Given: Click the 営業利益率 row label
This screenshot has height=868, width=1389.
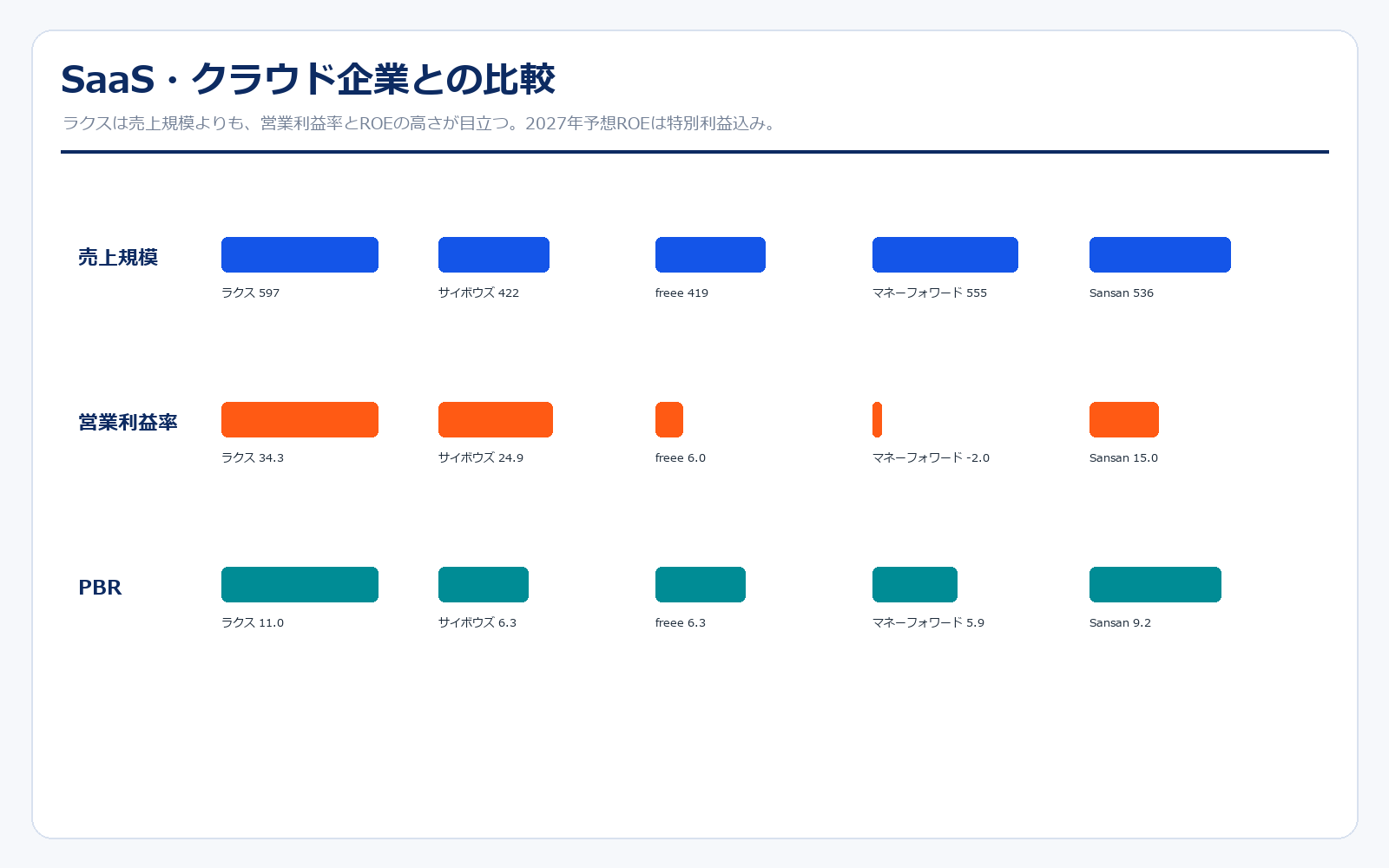Looking at the screenshot, I should coord(128,422).
